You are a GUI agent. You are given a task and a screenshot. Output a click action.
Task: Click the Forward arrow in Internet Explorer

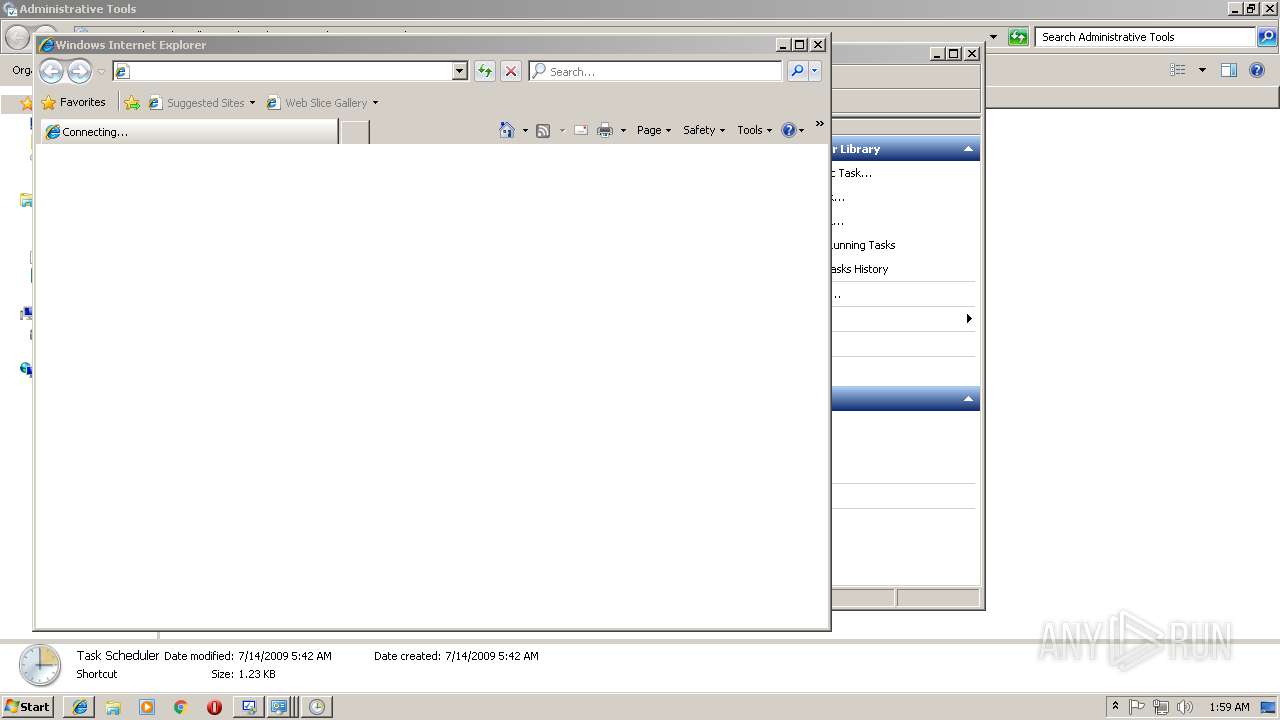pyautogui.click(x=79, y=71)
